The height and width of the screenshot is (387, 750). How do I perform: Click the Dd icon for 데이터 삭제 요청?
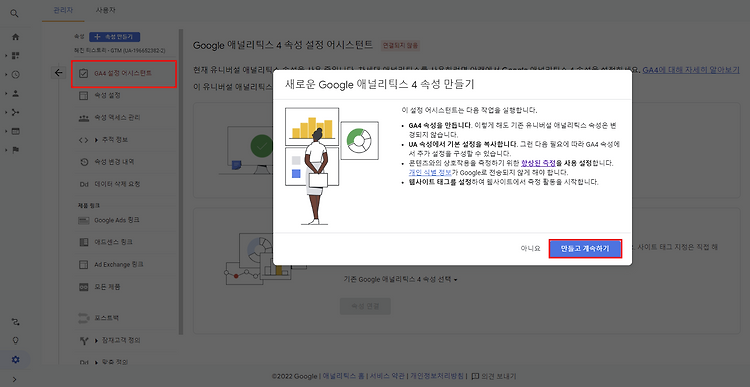tap(83, 184)
